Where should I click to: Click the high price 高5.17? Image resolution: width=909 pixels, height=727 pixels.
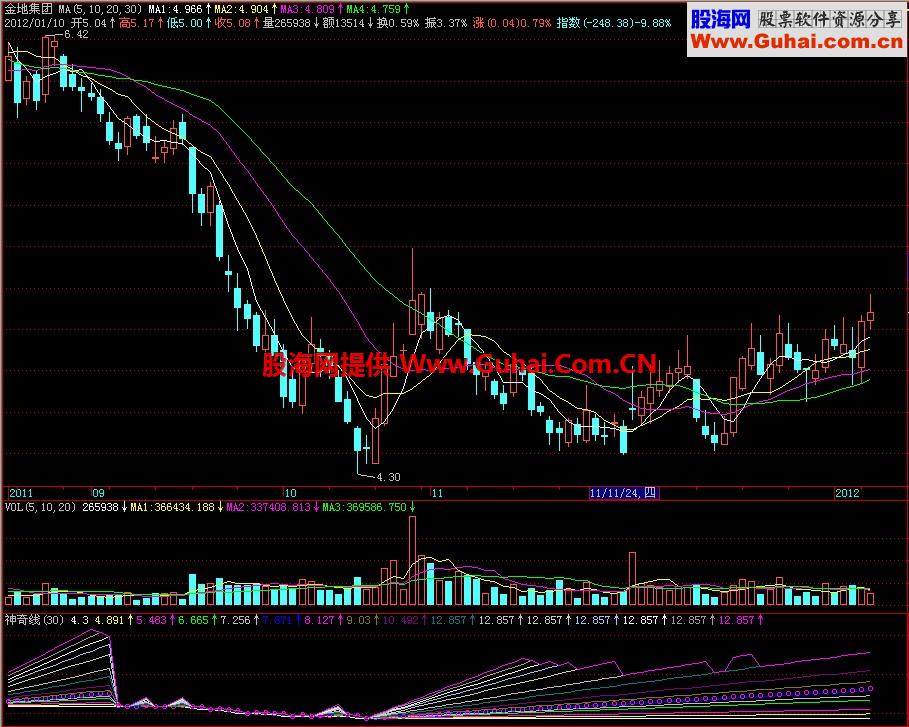[x=137, y=23]
